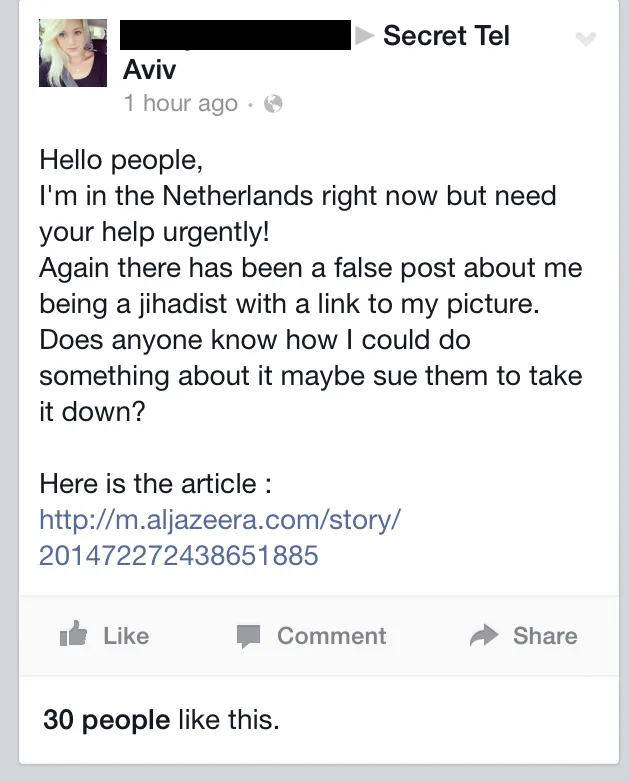View the 30 people who liked this

(x=107, y=720)
